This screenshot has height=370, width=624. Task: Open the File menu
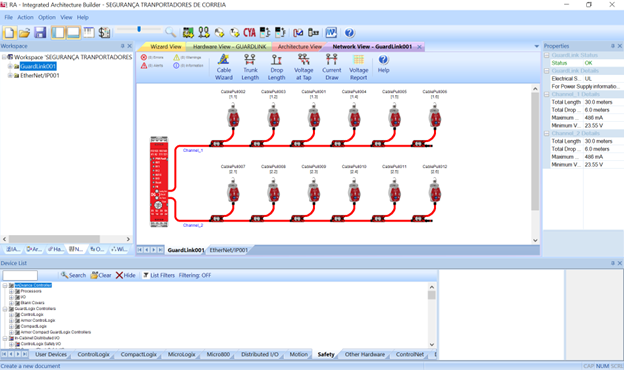click(8, 17)
